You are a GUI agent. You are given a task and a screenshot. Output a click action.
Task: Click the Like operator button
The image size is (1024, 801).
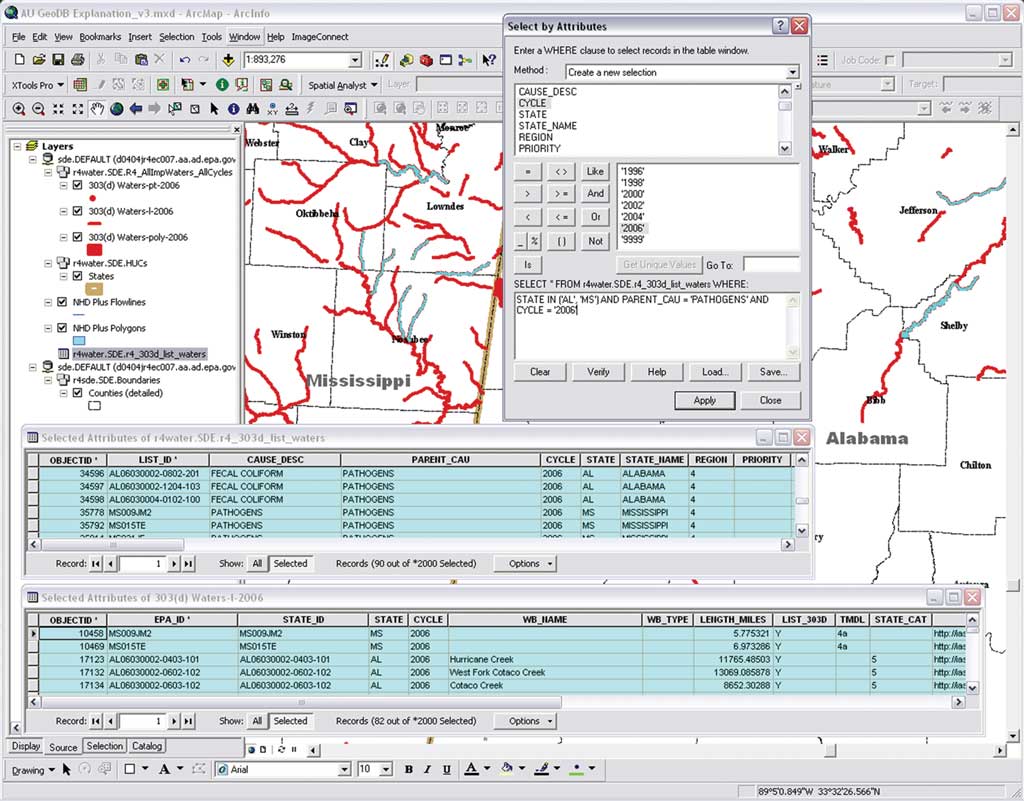click(x=595, y=172)
